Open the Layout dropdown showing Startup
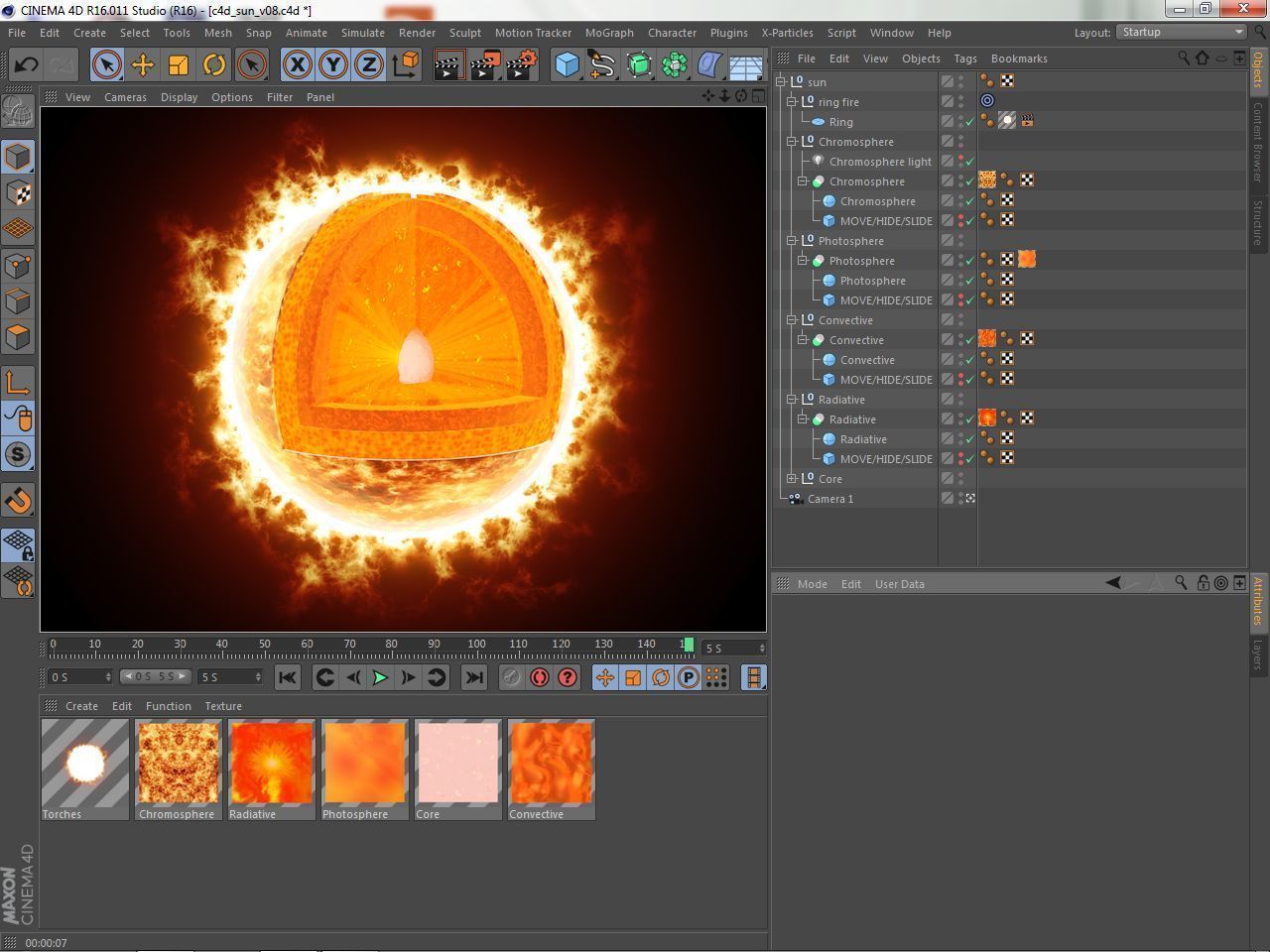This screenshot has height=952, width=1270. (x=1181, y=32)
